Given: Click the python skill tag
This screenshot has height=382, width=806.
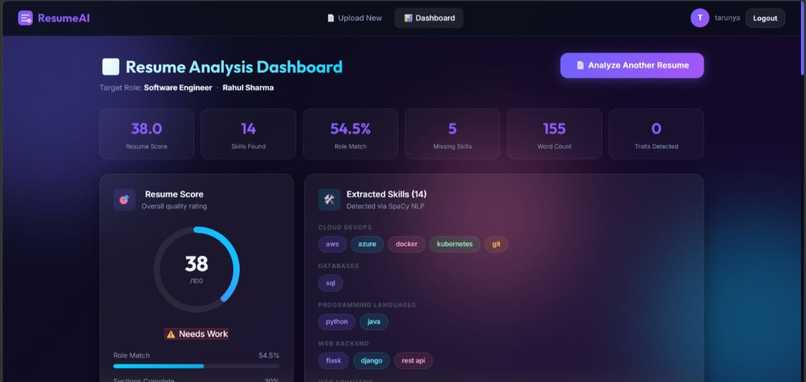Looking at the screenshot, I should point(337,322).
